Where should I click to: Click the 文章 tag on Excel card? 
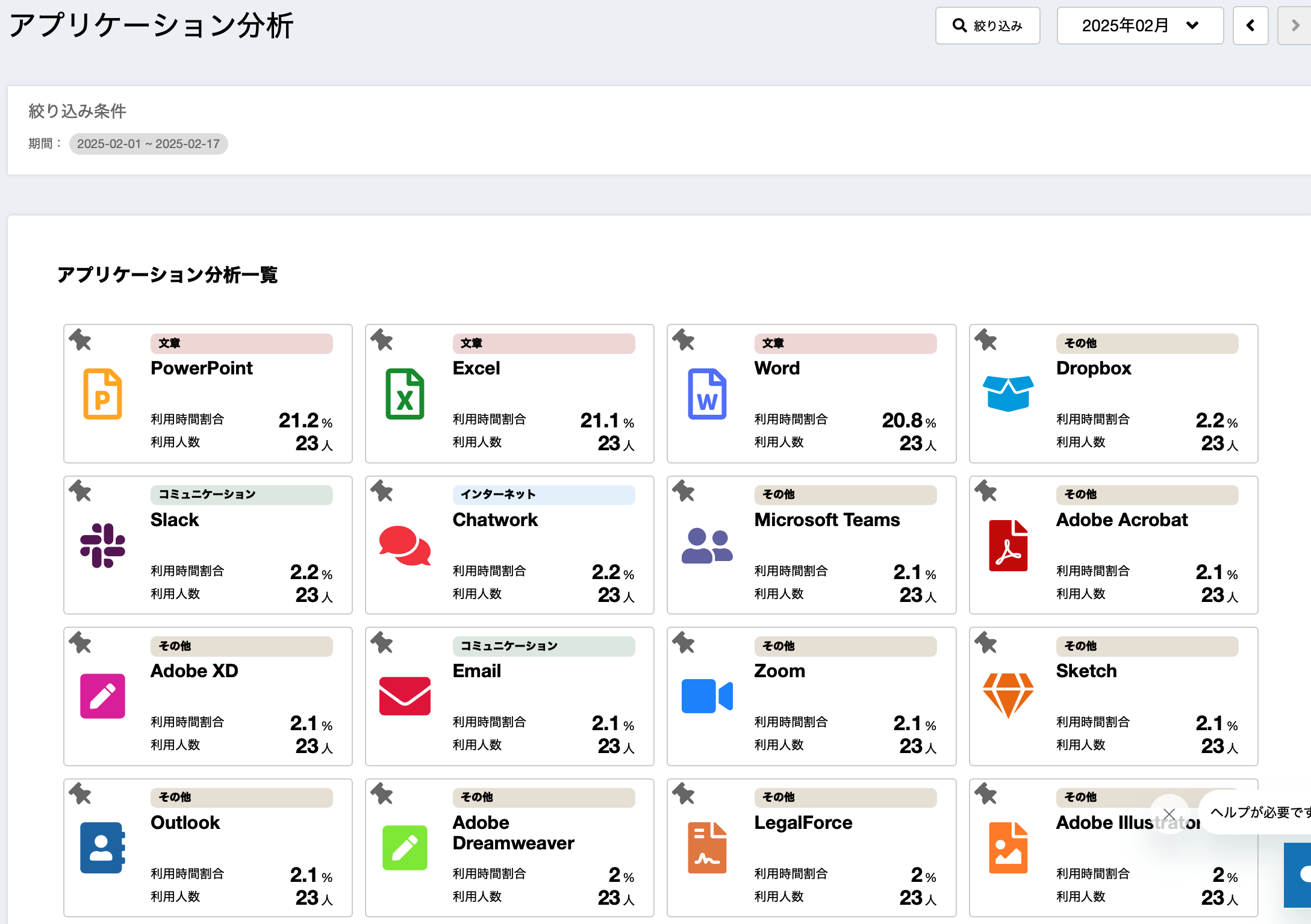click(544, 343)
